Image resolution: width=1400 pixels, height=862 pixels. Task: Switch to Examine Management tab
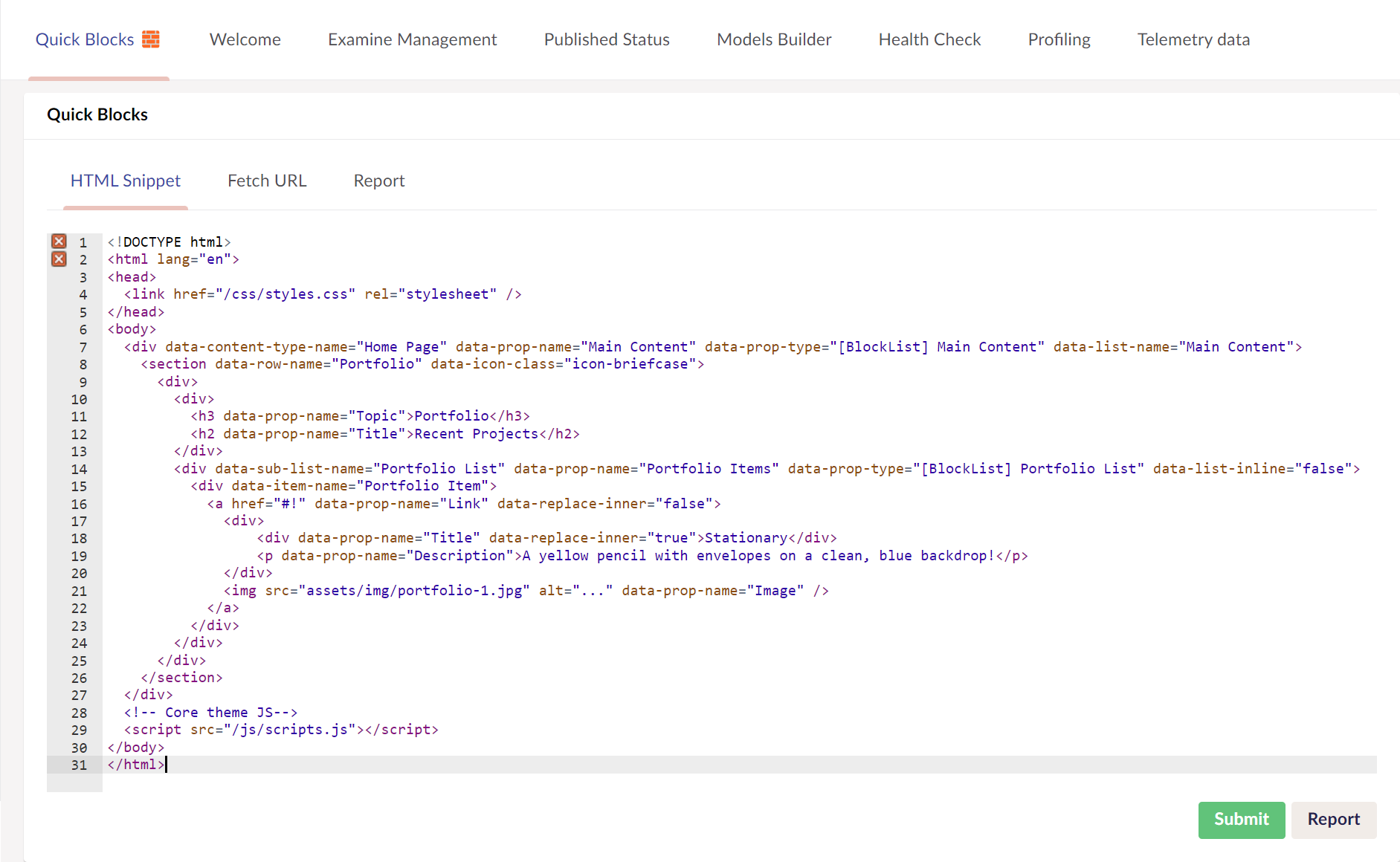coord(412,39)
